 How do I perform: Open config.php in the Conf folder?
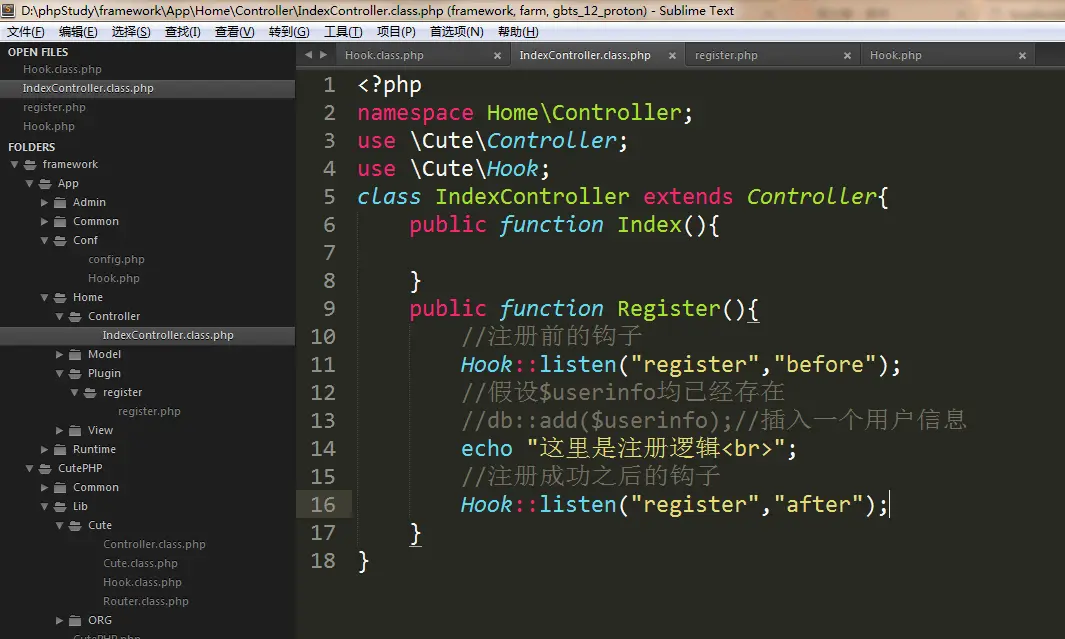coord(116,259)
